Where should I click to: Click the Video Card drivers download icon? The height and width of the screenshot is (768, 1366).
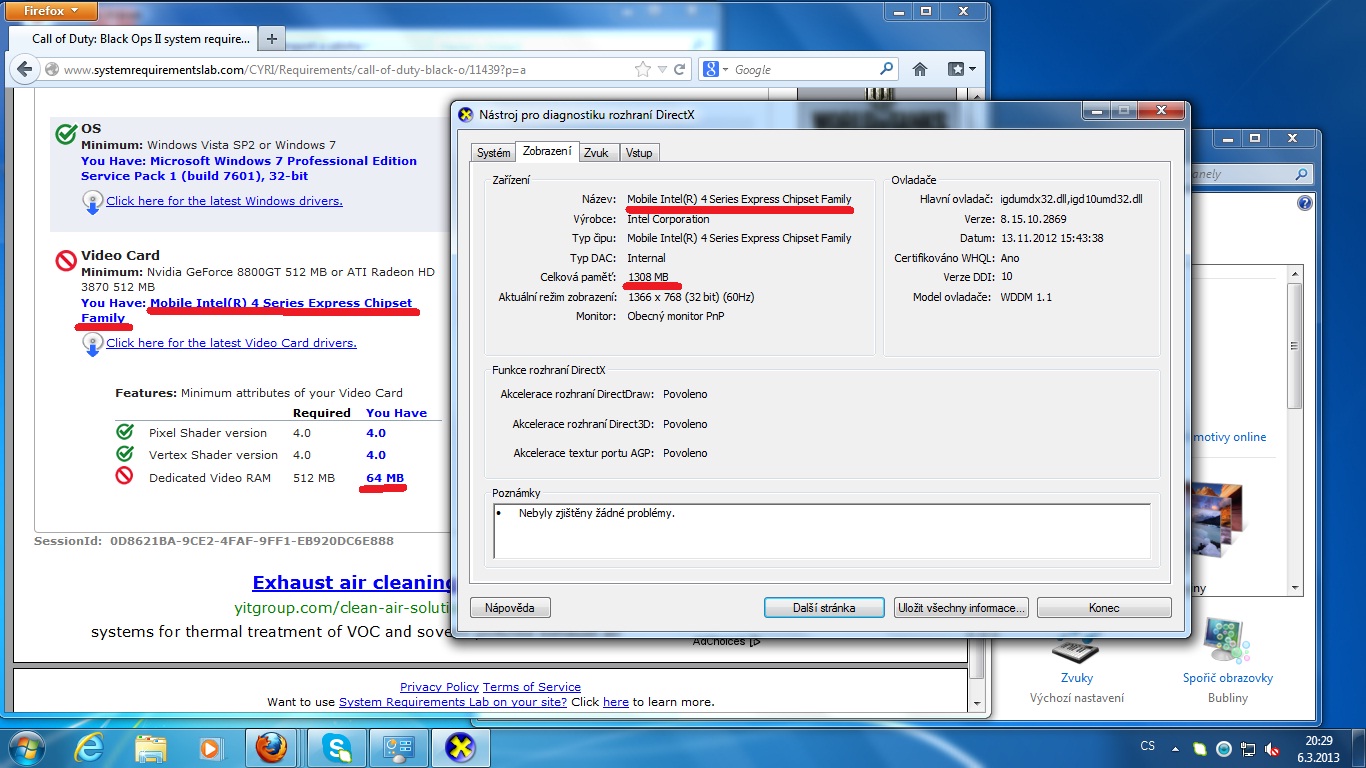click(92, 344)
